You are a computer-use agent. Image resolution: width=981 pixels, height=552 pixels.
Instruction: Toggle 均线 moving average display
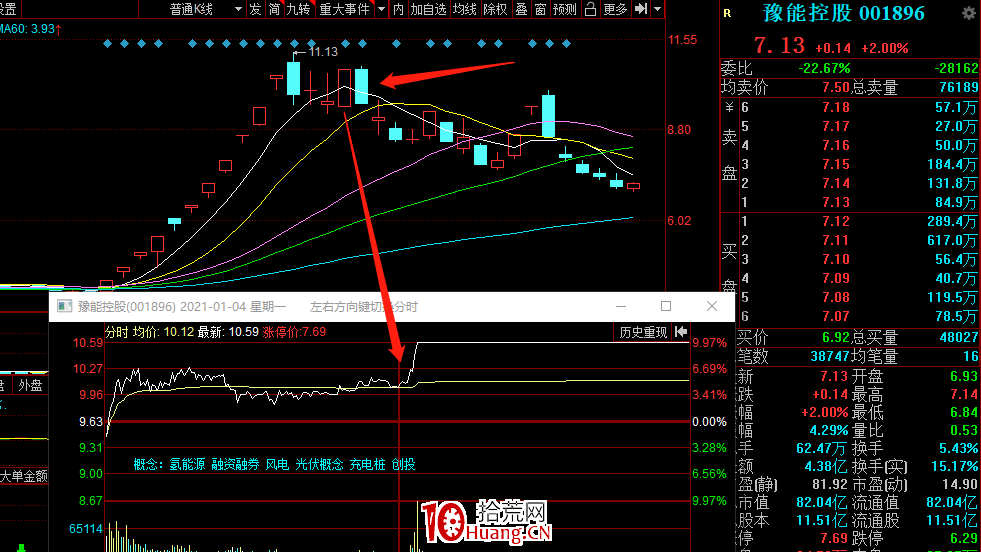tap(465, 9)
